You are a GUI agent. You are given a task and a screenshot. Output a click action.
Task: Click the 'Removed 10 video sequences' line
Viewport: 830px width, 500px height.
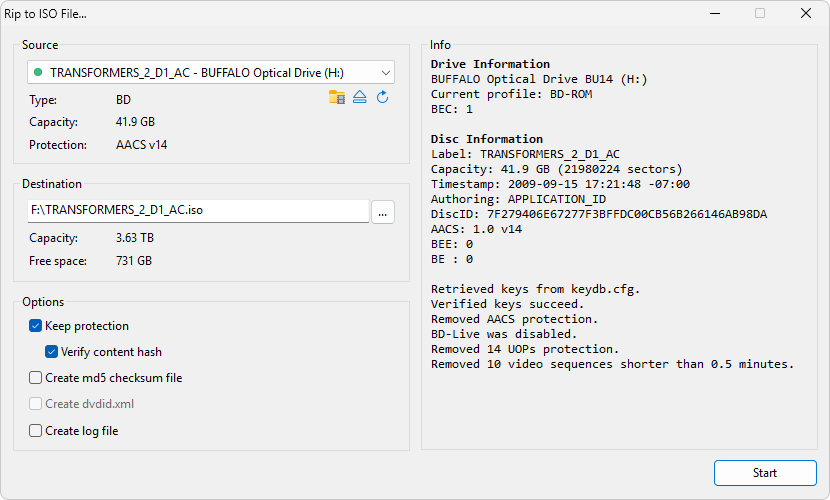click(x=612, y=364)
